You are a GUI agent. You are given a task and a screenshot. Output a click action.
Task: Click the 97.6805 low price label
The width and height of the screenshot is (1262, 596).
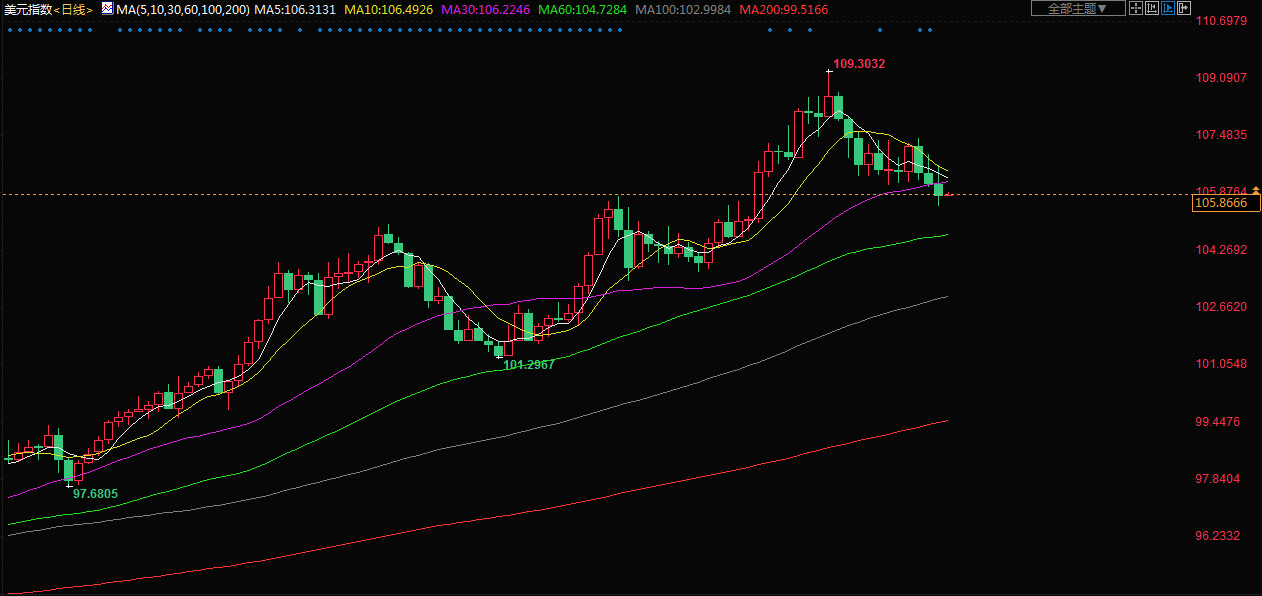(95, 494)
